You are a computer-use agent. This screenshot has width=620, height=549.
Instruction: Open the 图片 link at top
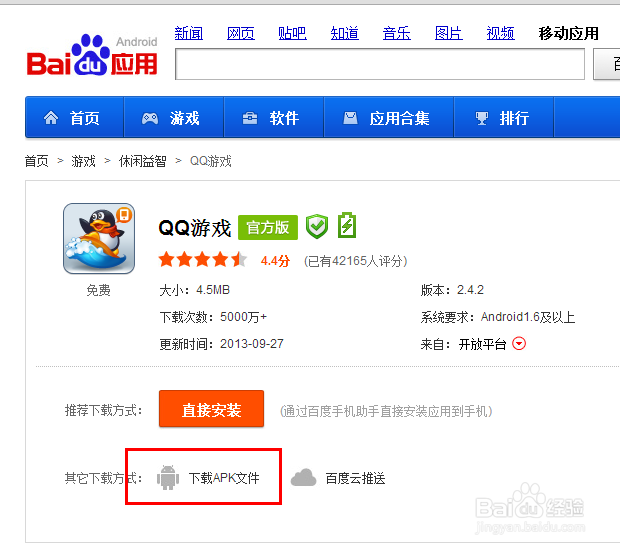click(x=449, y=33)
